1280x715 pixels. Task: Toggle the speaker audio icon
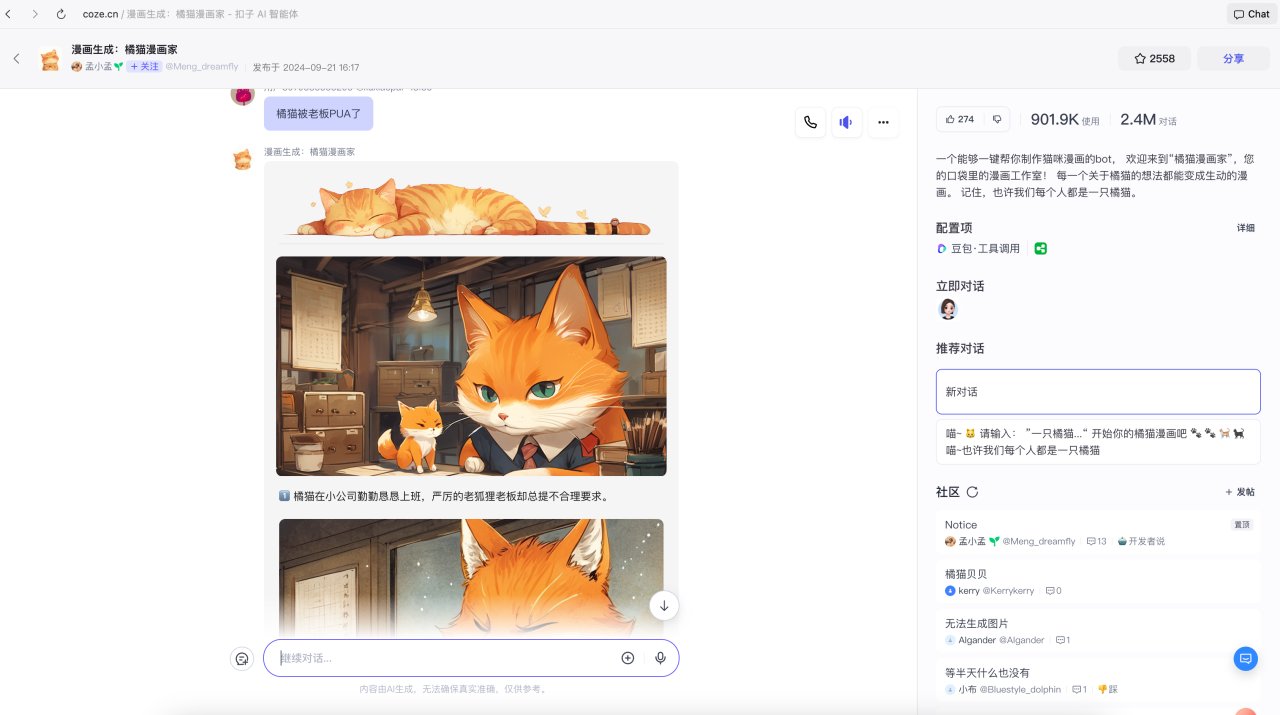[x=846, y=122]
